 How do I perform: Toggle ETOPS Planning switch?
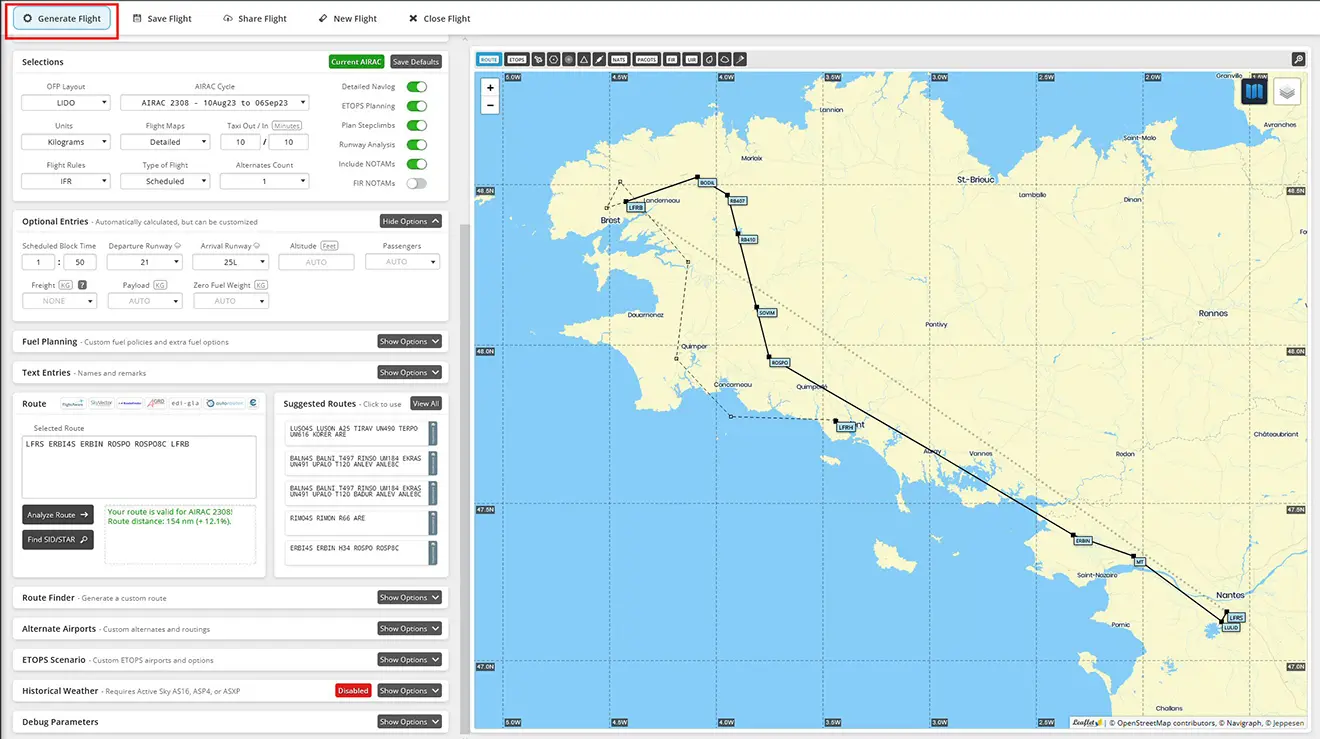pyautogui.click(x=416, y=106)
